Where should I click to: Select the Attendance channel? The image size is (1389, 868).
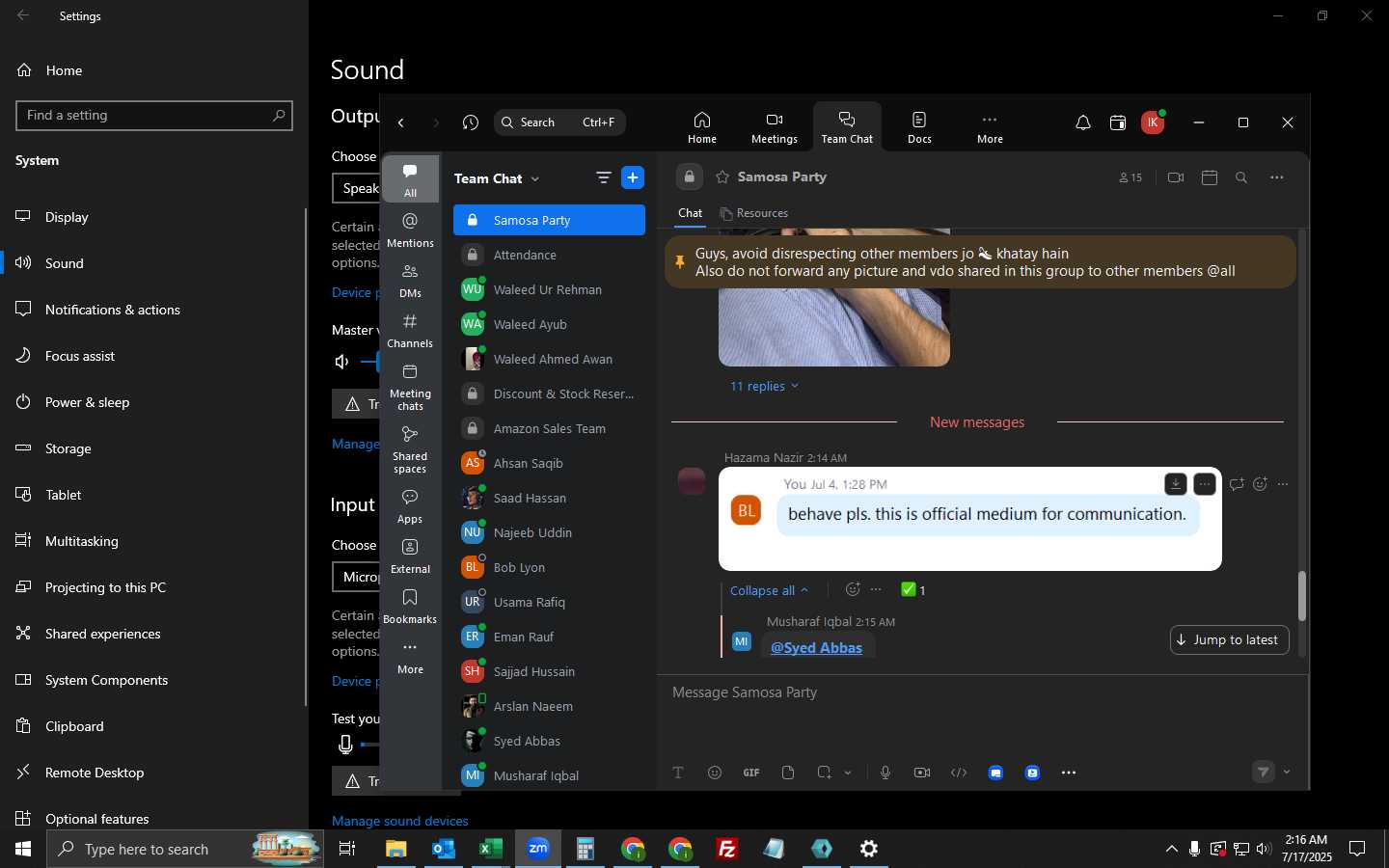coord(549,255)
